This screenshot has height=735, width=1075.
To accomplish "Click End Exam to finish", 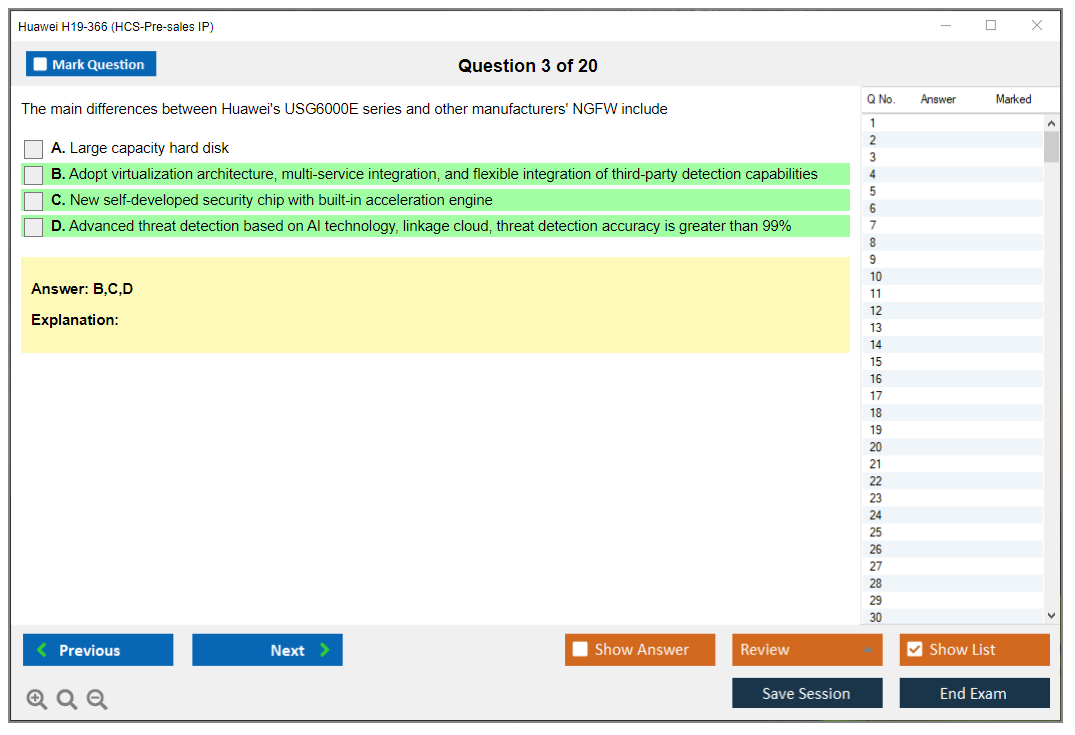I will [x=973, y=693].
